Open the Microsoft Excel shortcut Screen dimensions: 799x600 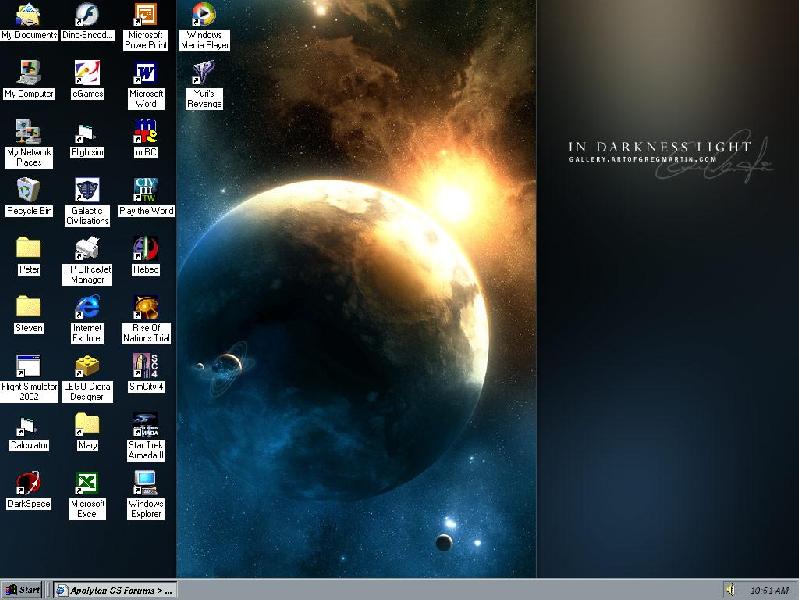click(87, 483)
